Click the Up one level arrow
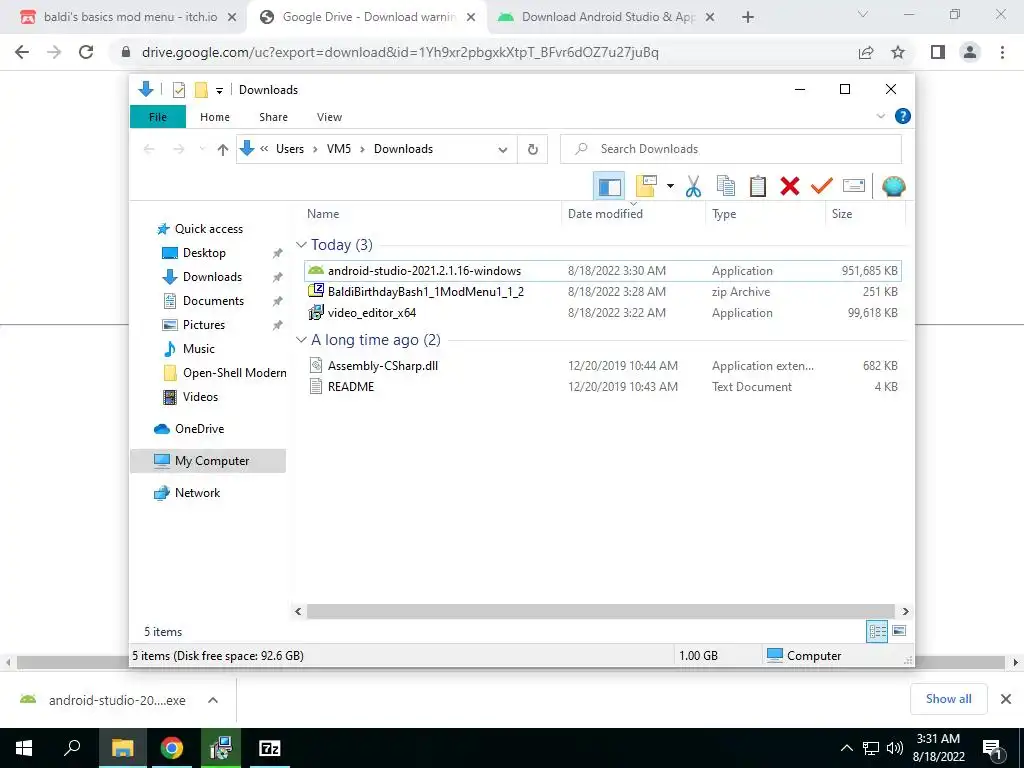The width and height of the screenshot is (1024, 768). pos(223,150)
